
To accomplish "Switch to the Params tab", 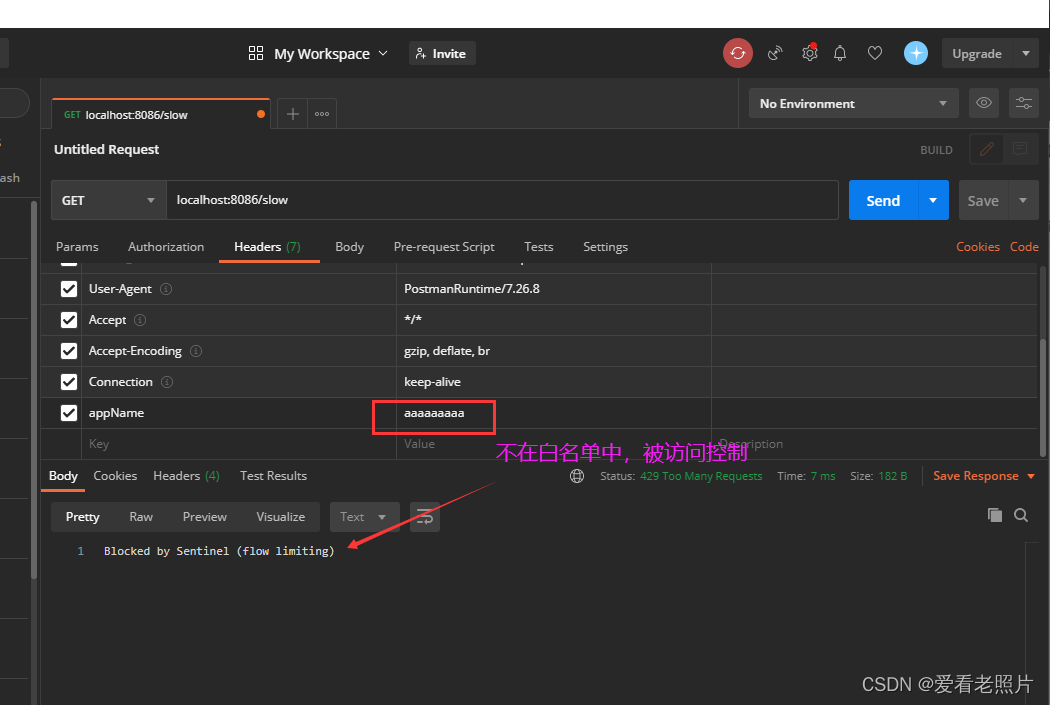I will [x=77, y=247].
